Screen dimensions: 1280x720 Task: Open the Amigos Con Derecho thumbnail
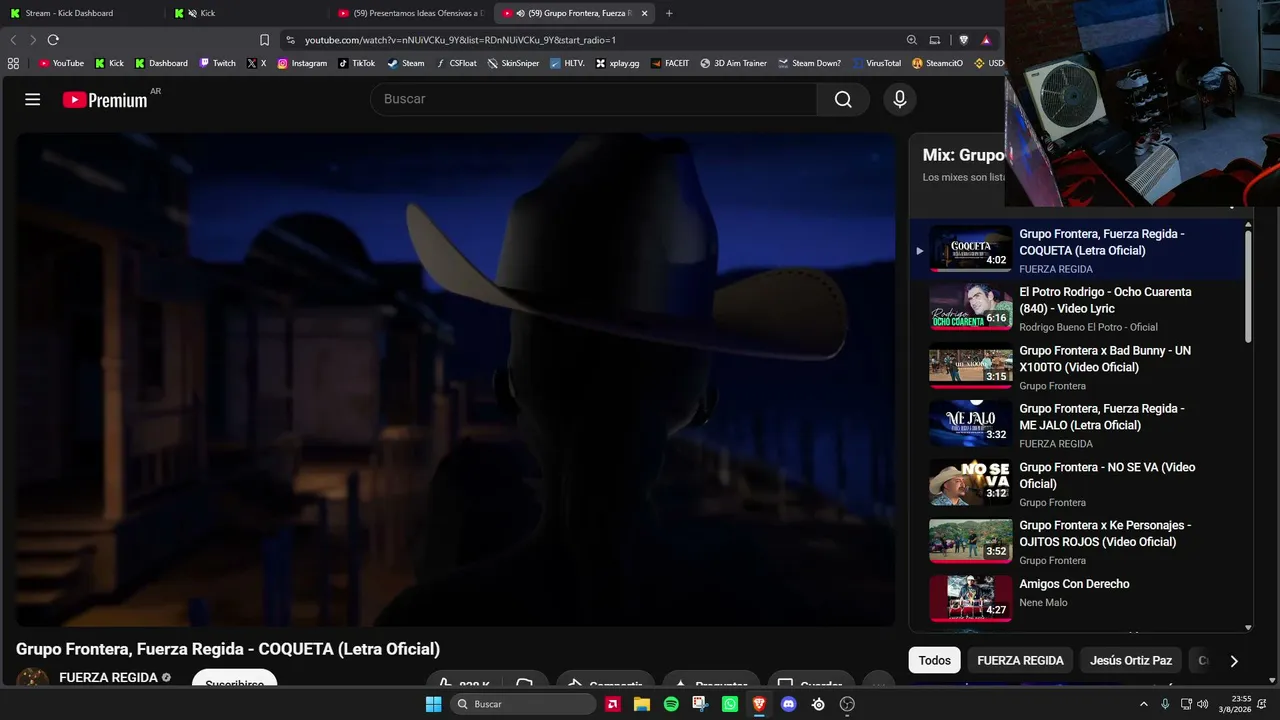[x=970, y=598]
